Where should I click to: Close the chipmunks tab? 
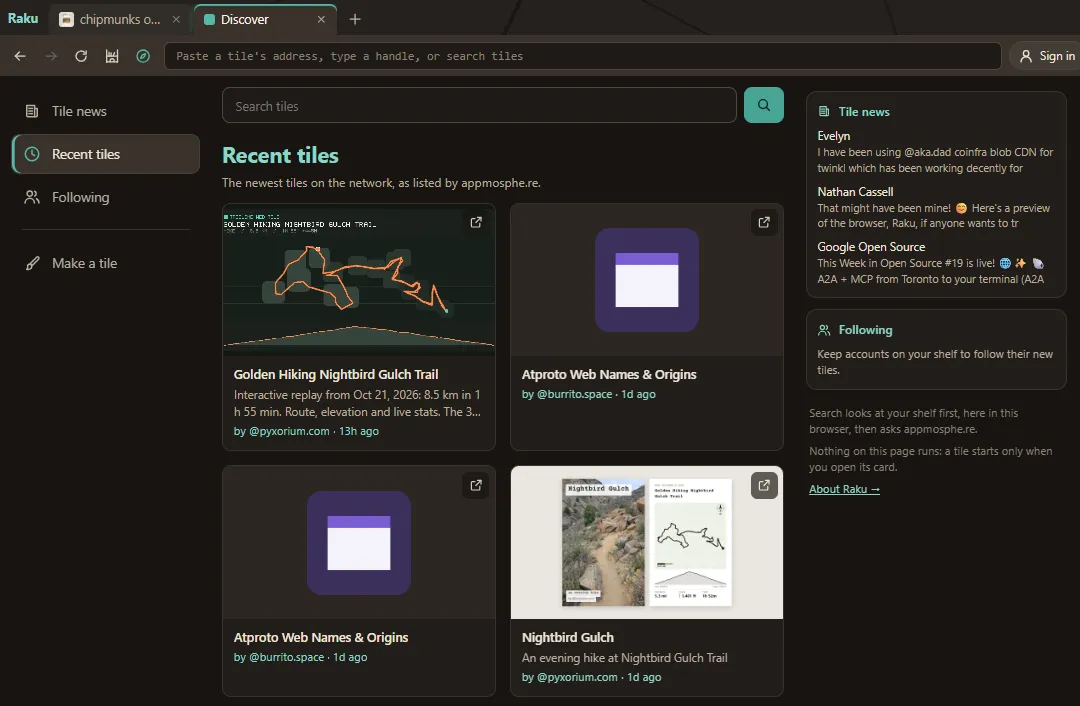(176, 19)
